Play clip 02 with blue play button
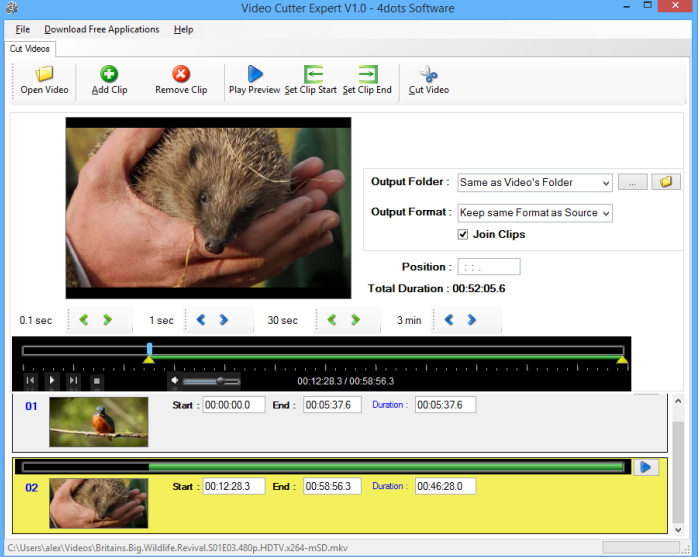Screen dimensions: 698x557 pos(646,467)
